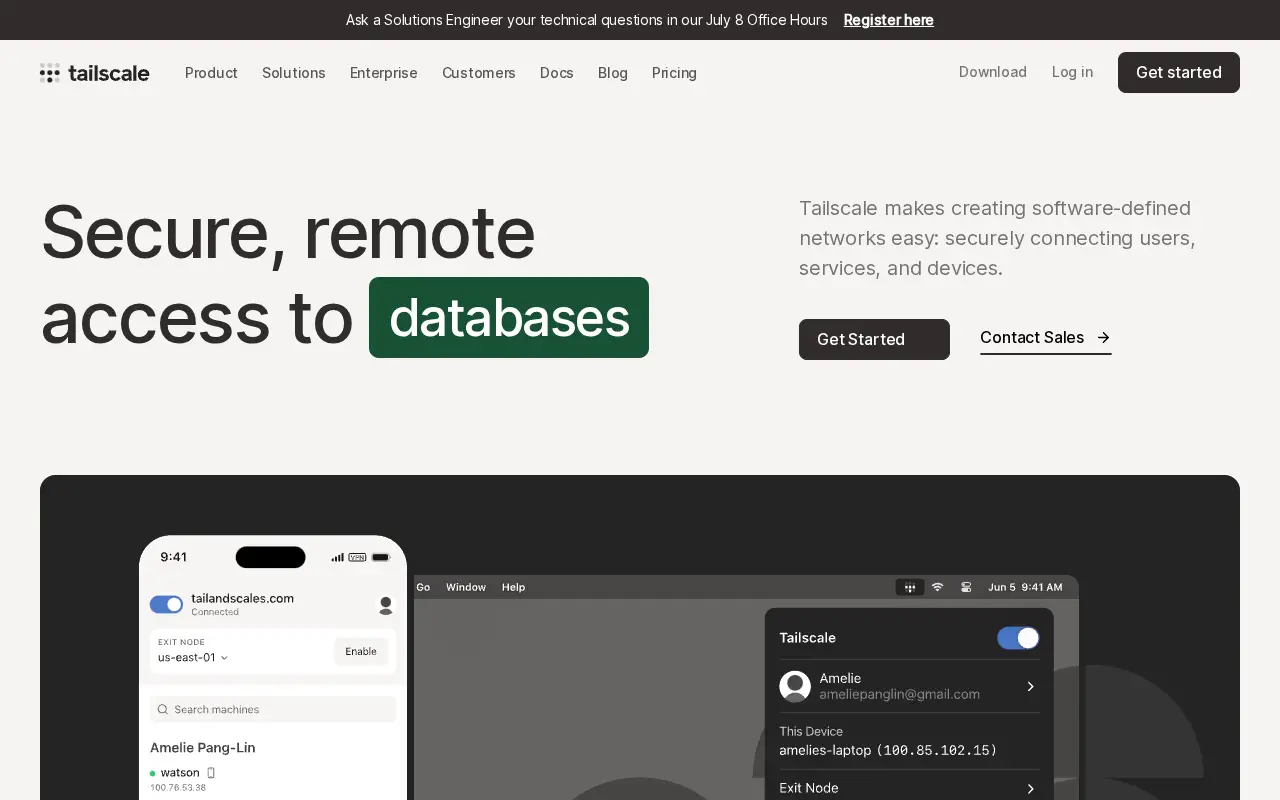
Task: Click the Get started button in header
Action: (x=1179, y=72)
